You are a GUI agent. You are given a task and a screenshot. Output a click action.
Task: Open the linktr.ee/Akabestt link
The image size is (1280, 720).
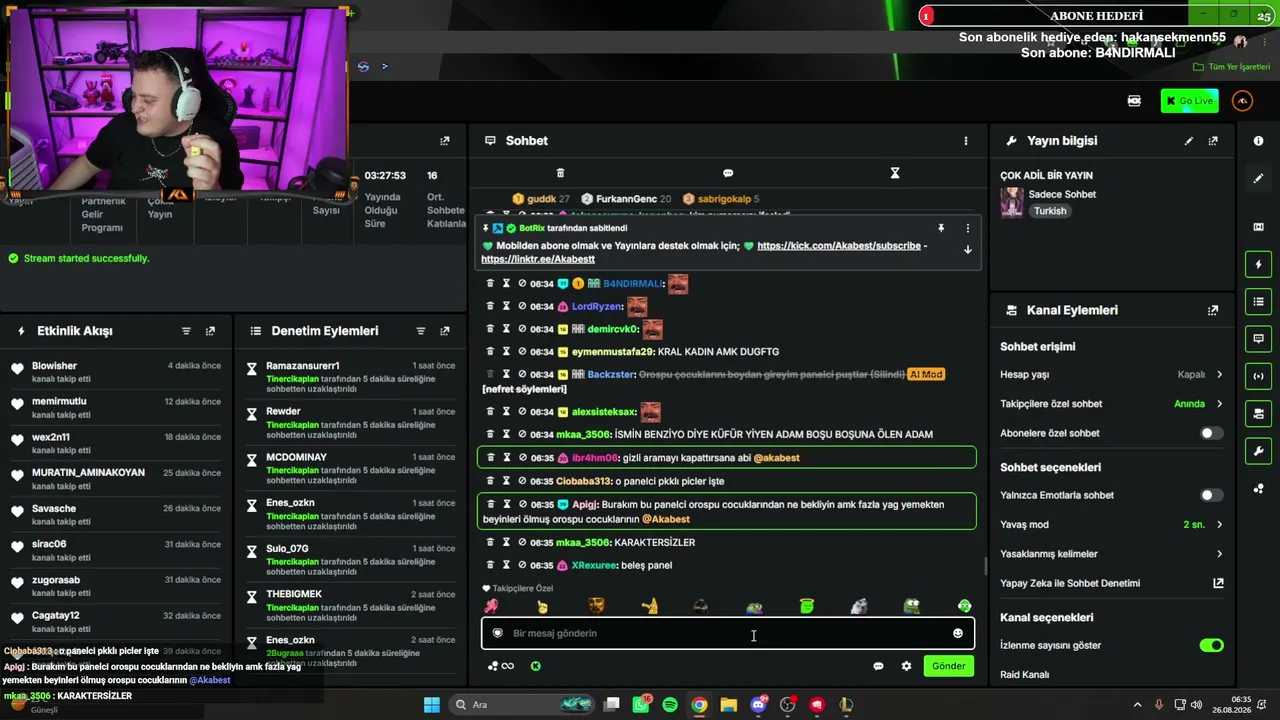(538, 259)
